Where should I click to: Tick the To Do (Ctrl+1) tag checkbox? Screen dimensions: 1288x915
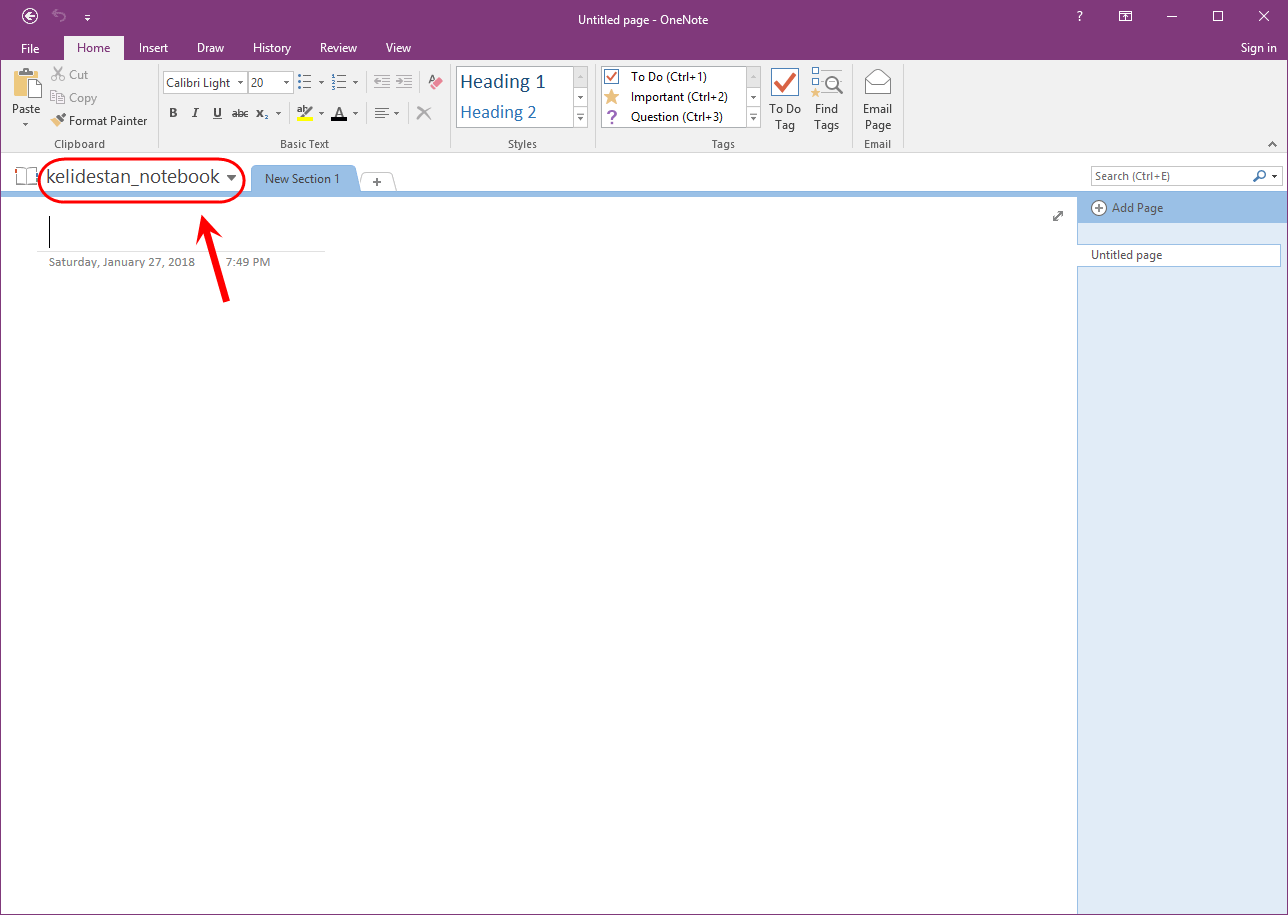click(x=612, y=77)
